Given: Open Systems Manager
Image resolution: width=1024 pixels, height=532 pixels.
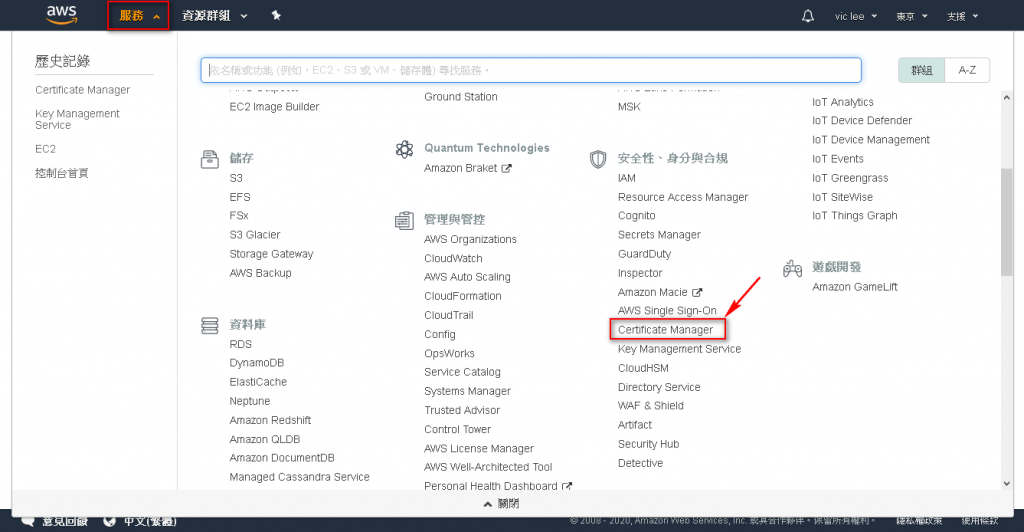Looking at the screenshot, I should point(467,391).
